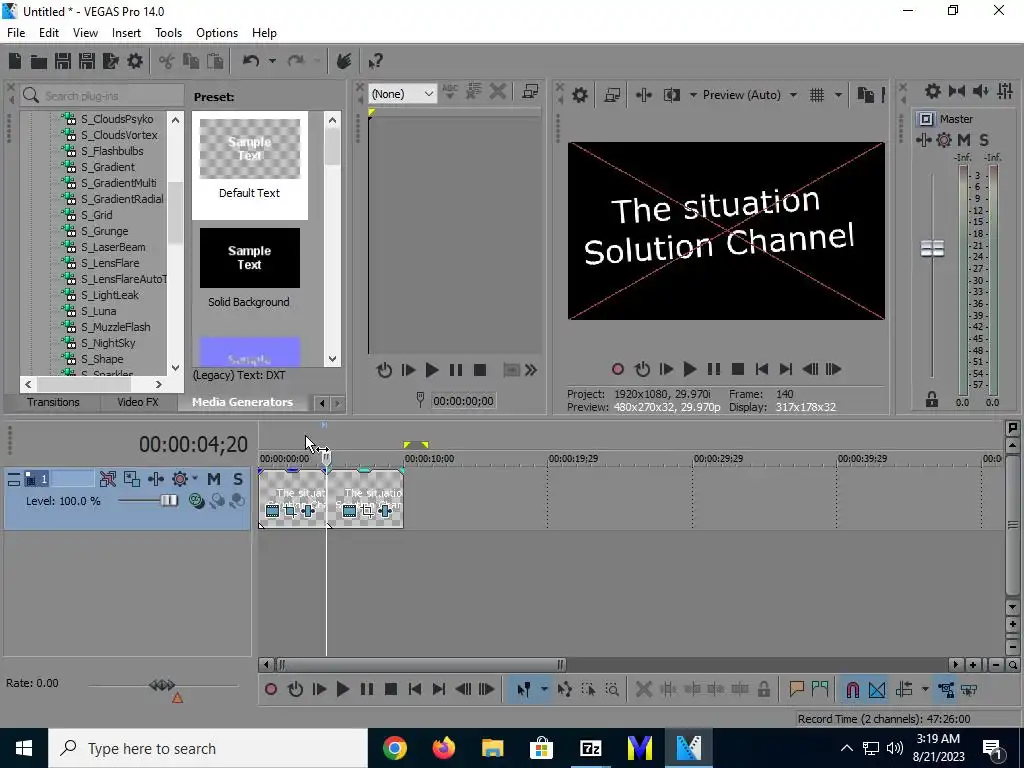Click the Cut scissors icon in toolbar
The height and width of the screenshot is (768, 1024).
pyautogui.click(x=167, y=61)
